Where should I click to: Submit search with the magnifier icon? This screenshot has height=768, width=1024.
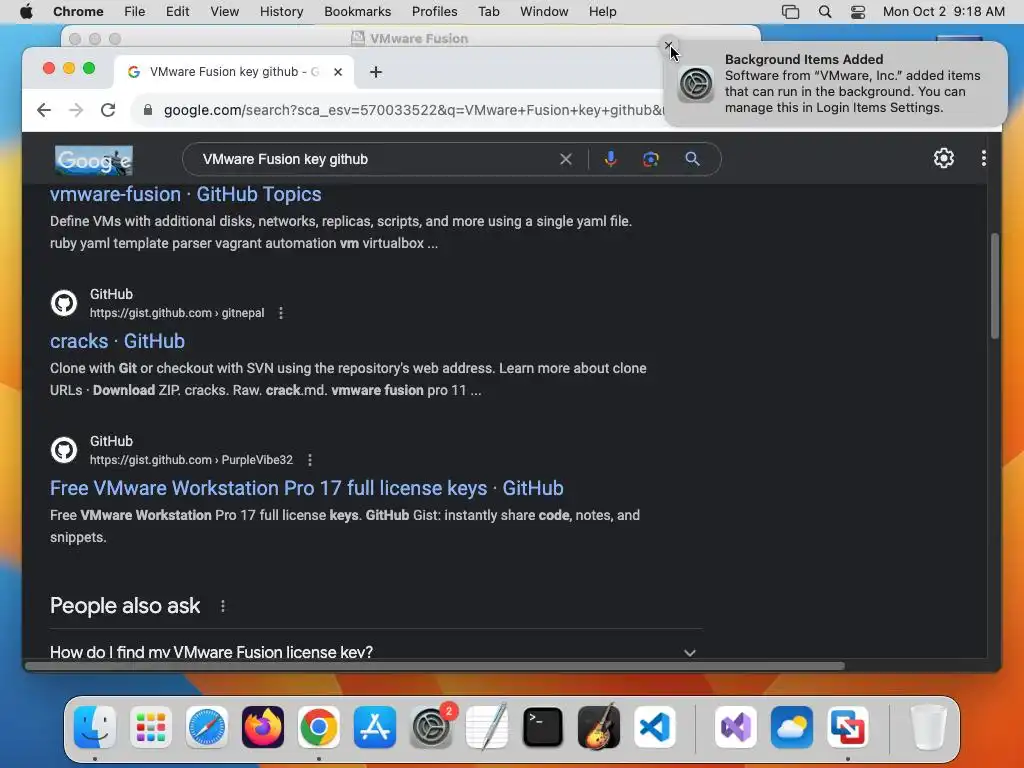(692, 159)
